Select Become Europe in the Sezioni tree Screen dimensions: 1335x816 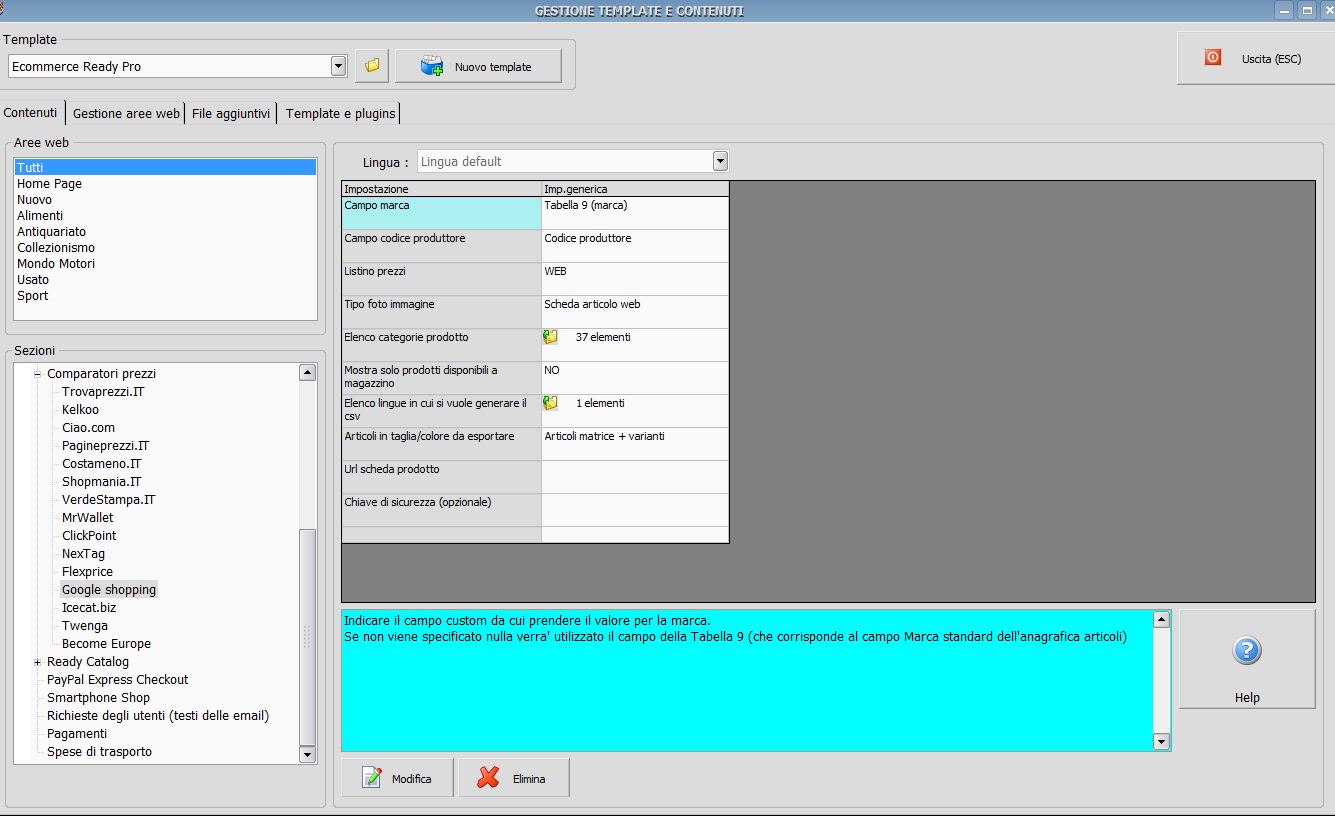(106, 644)
